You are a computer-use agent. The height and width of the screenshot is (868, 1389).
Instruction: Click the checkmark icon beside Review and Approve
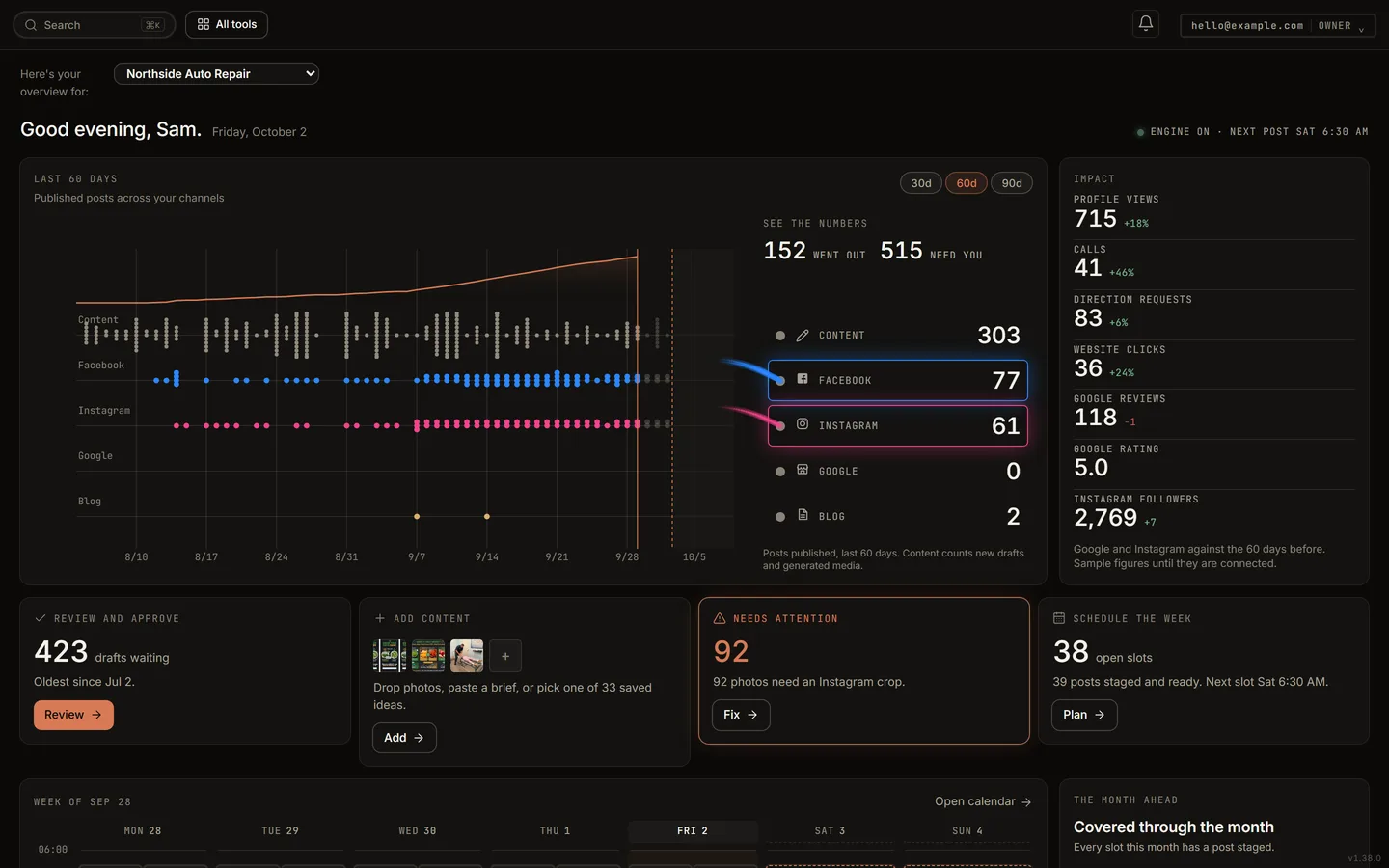pos(41,618)
